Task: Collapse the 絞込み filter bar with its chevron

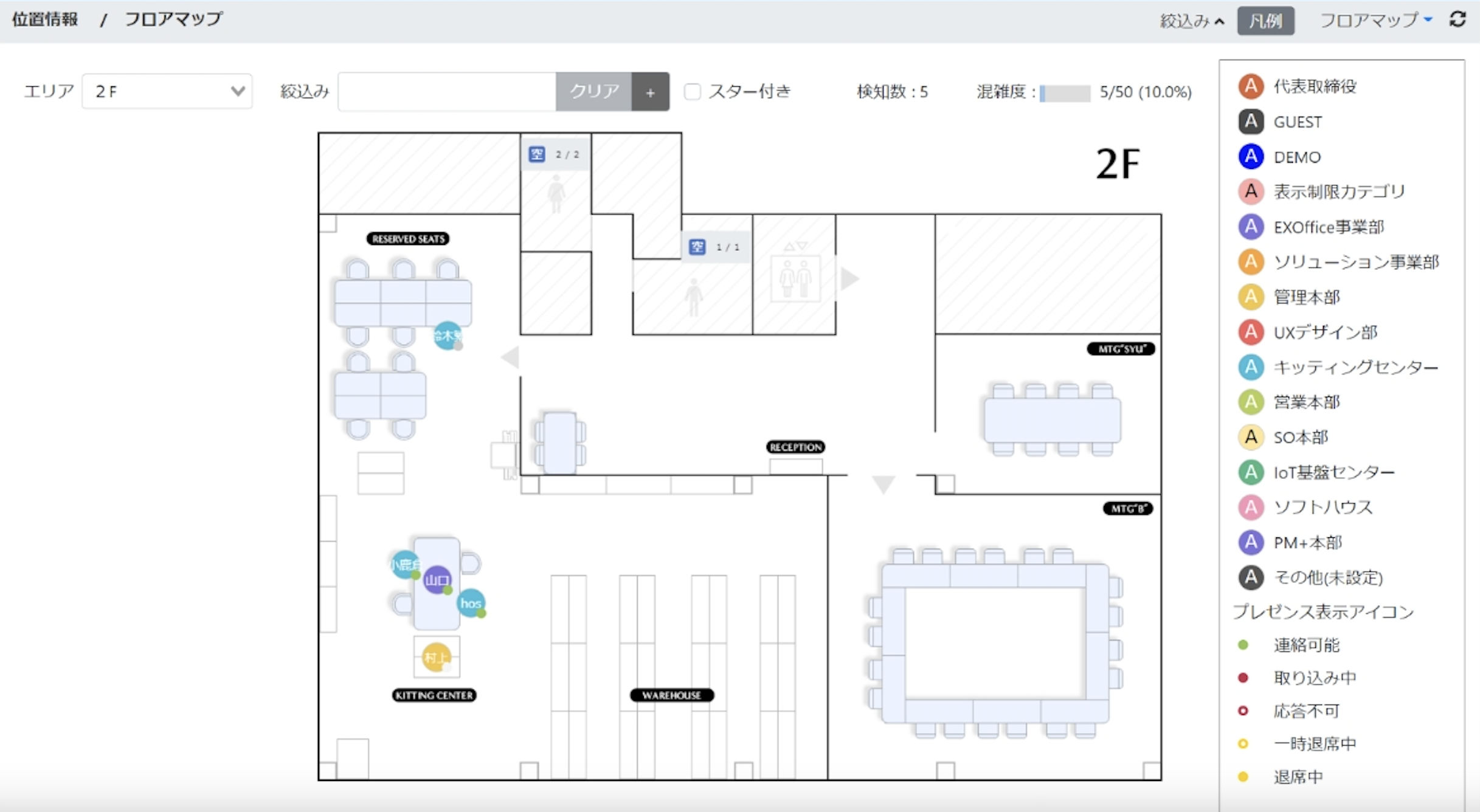Action: tap(1220, 21)
